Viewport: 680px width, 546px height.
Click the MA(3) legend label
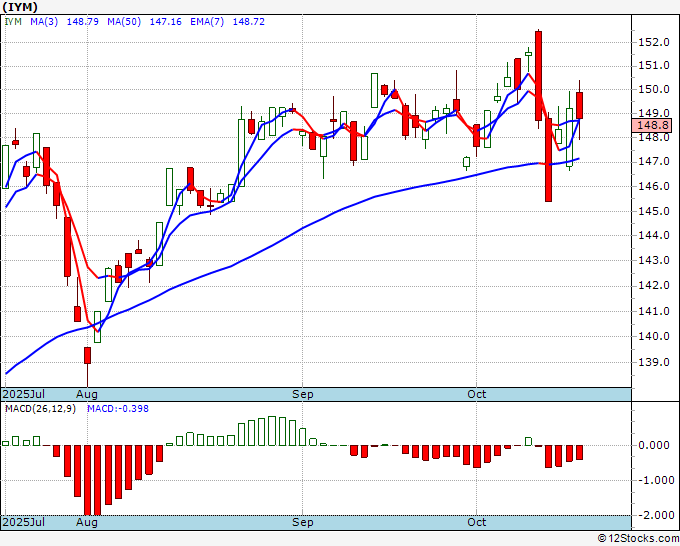[44, 22]
